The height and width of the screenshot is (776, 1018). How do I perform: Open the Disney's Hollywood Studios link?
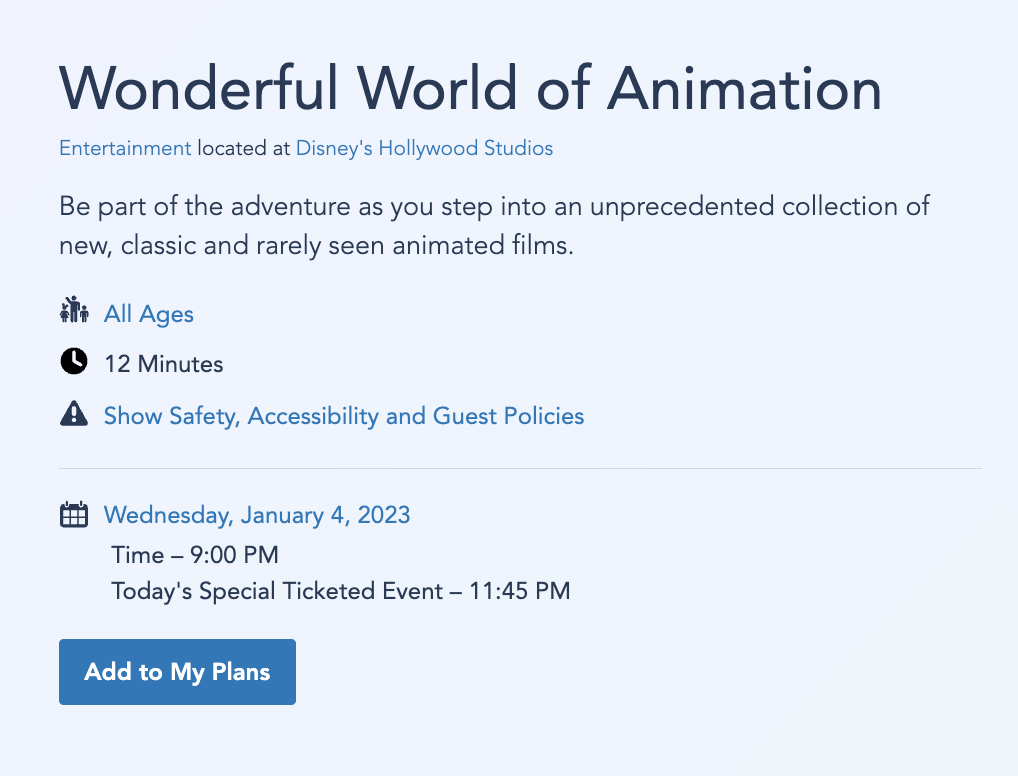(x=424, y=149)
